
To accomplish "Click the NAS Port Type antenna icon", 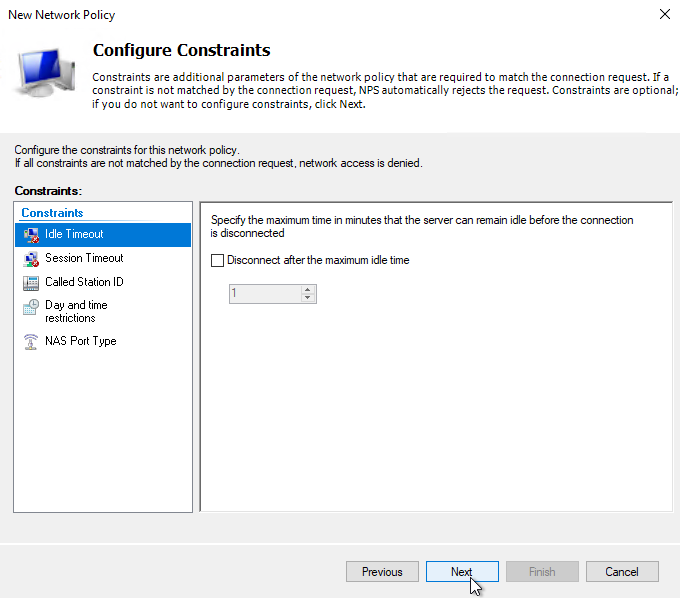I will (x=31, y=342).
